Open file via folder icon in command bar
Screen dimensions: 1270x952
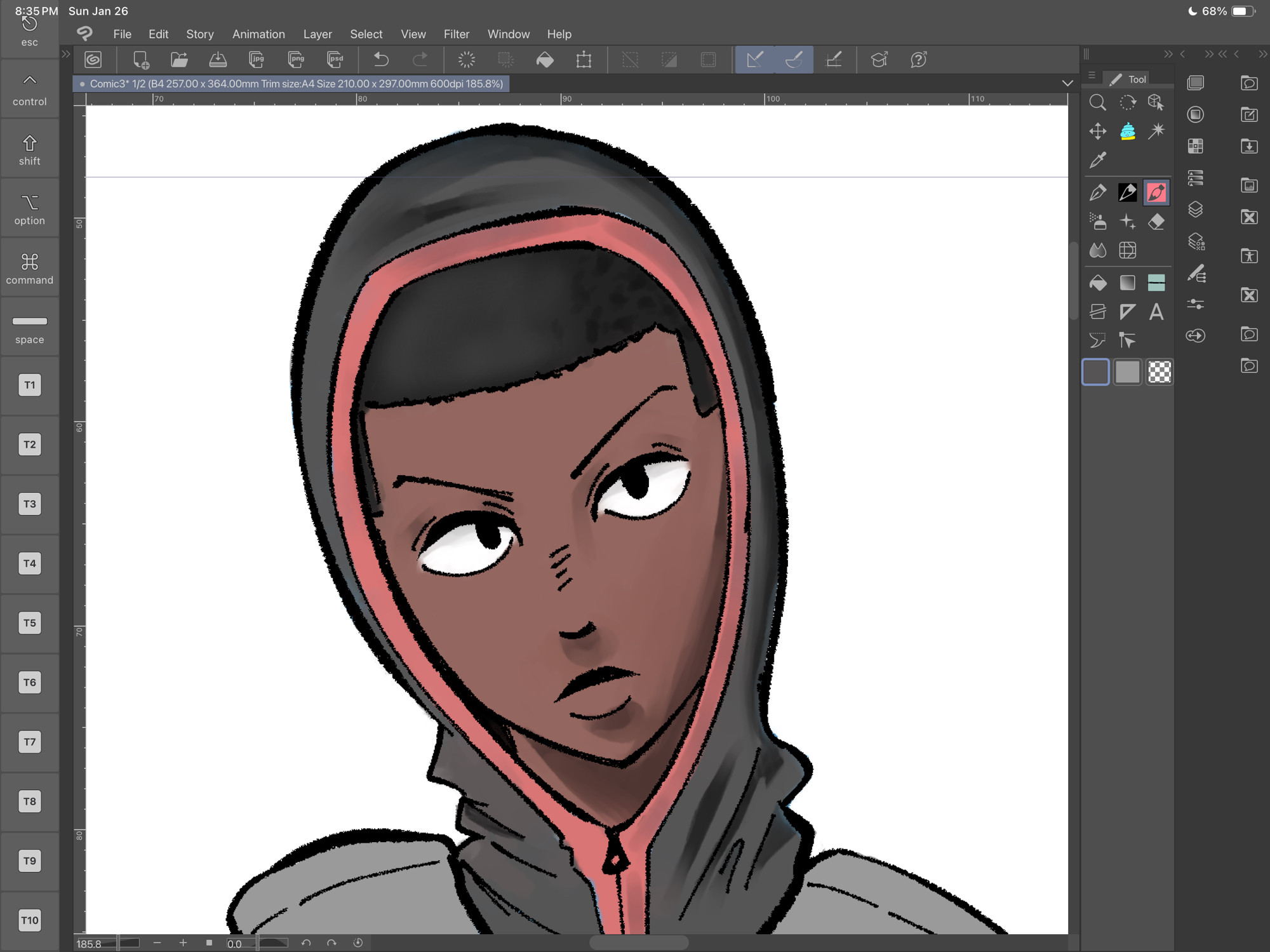coord(179,60)
